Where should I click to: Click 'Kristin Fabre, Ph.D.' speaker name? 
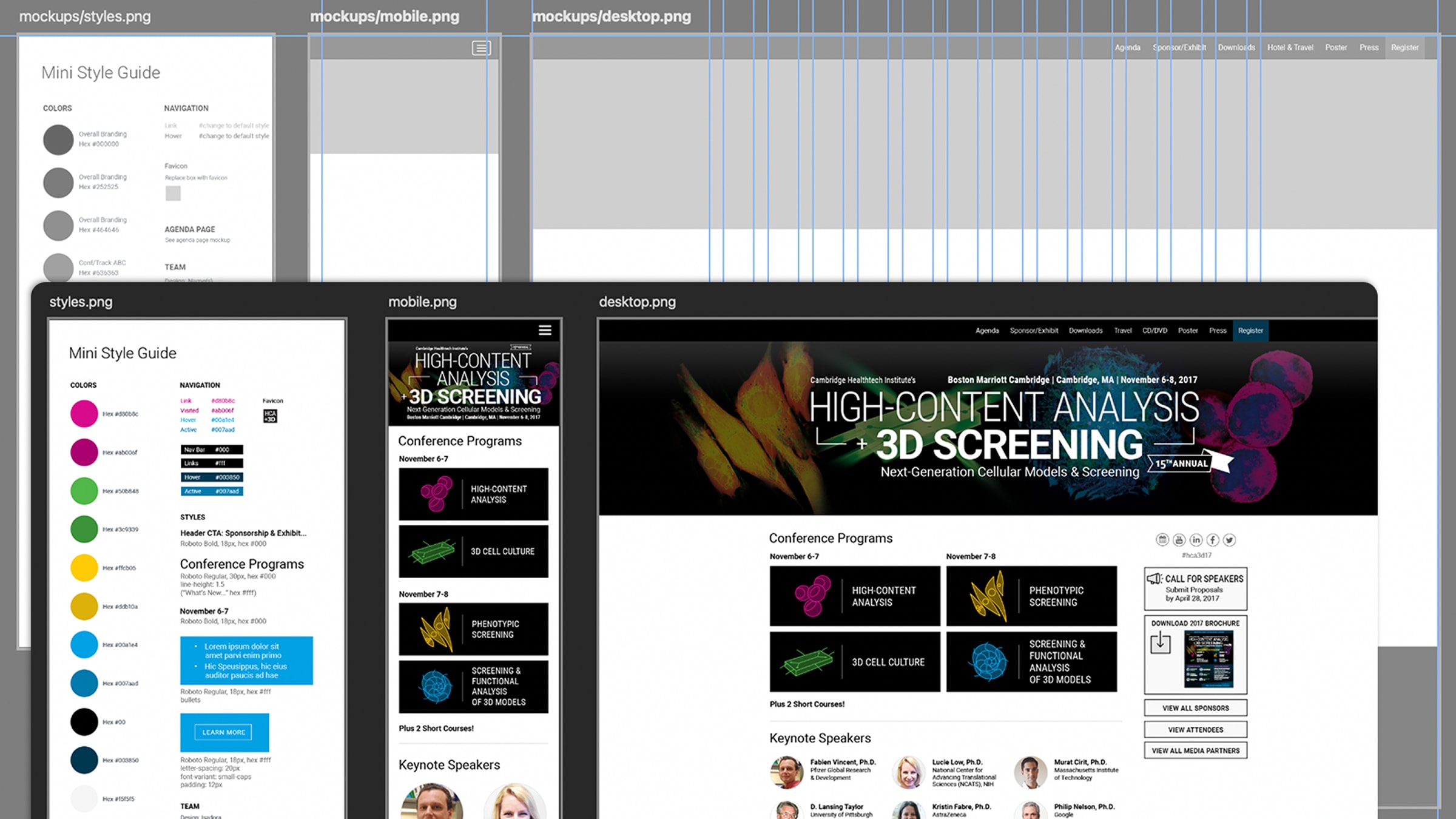coord(961,807)
